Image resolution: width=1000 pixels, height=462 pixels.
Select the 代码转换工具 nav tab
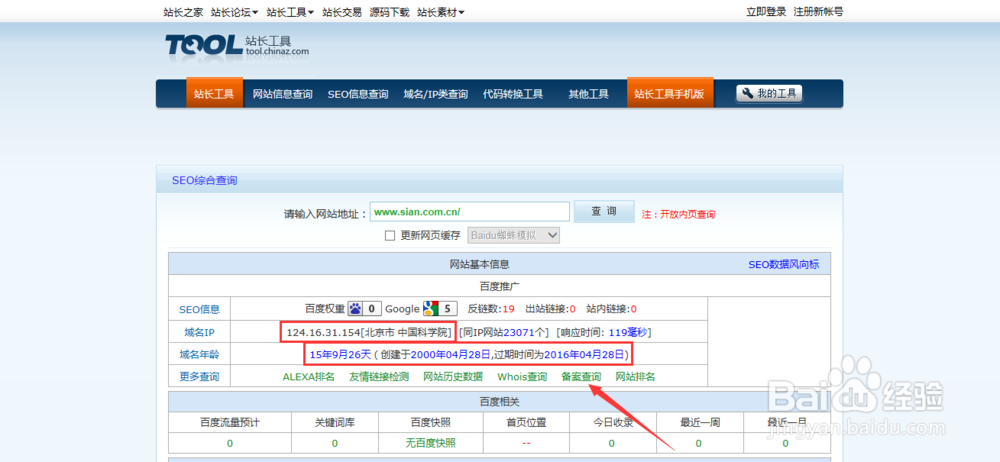click(513, 94)
